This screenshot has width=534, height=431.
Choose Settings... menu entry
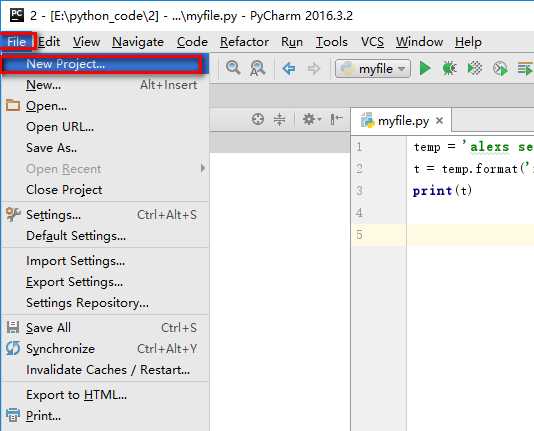click(x=105, y=215)
